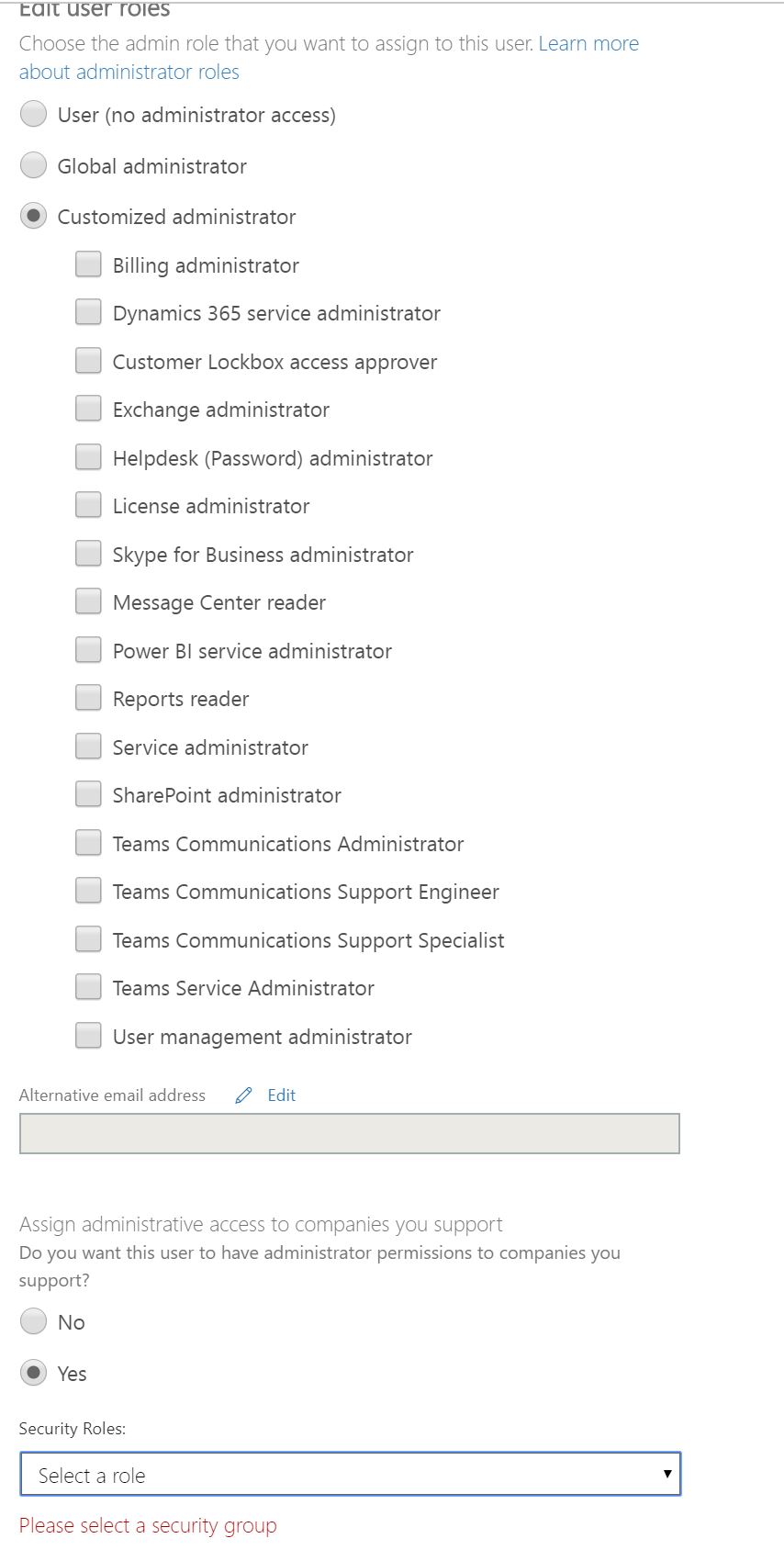The image size is (784, 1561).
Task: Open Learn more about administrator roles link
Action: pyautogui.click(x=329, y=58)
